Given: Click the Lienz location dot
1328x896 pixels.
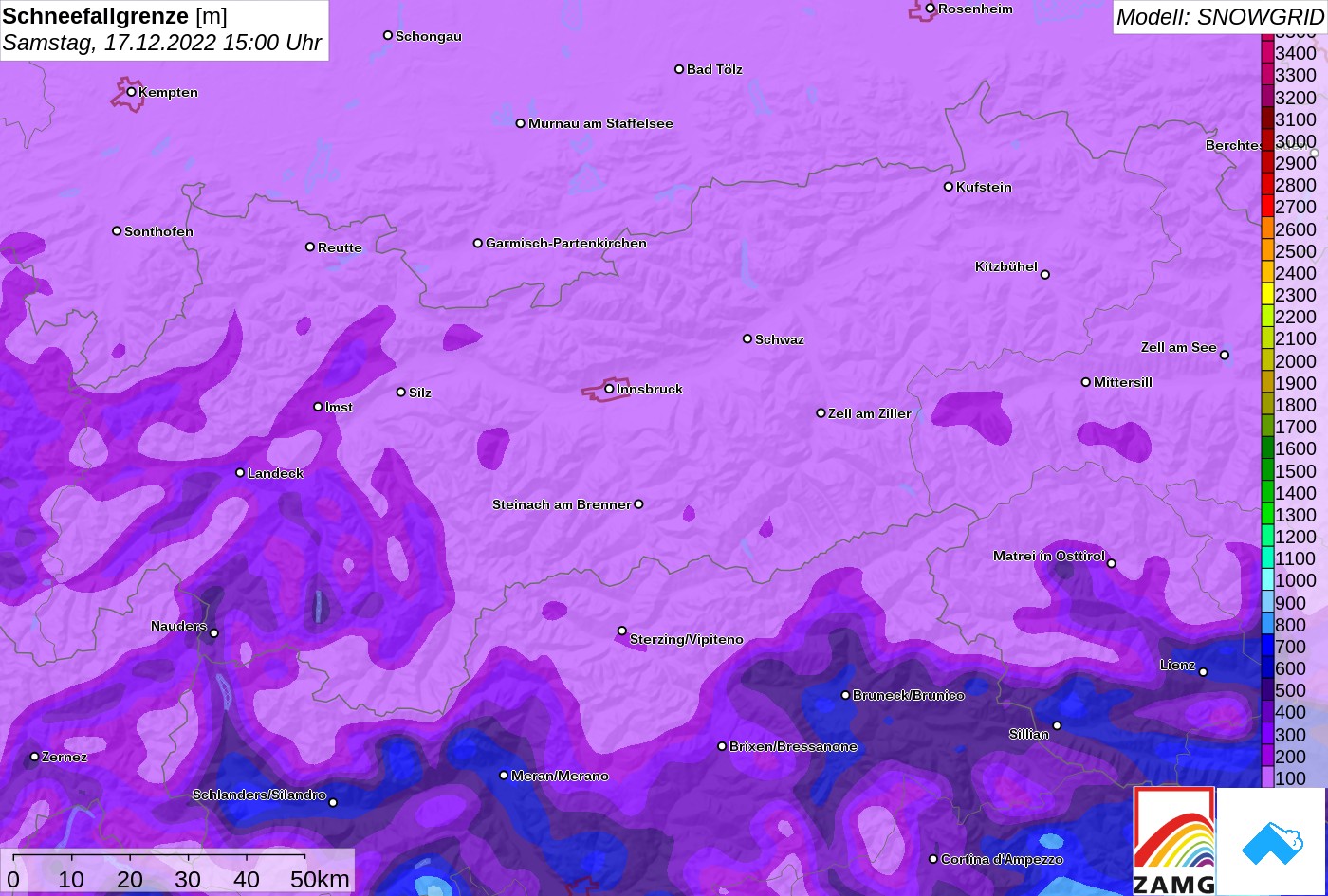Looking at the screenshot, I should (x=1202, y=672).
